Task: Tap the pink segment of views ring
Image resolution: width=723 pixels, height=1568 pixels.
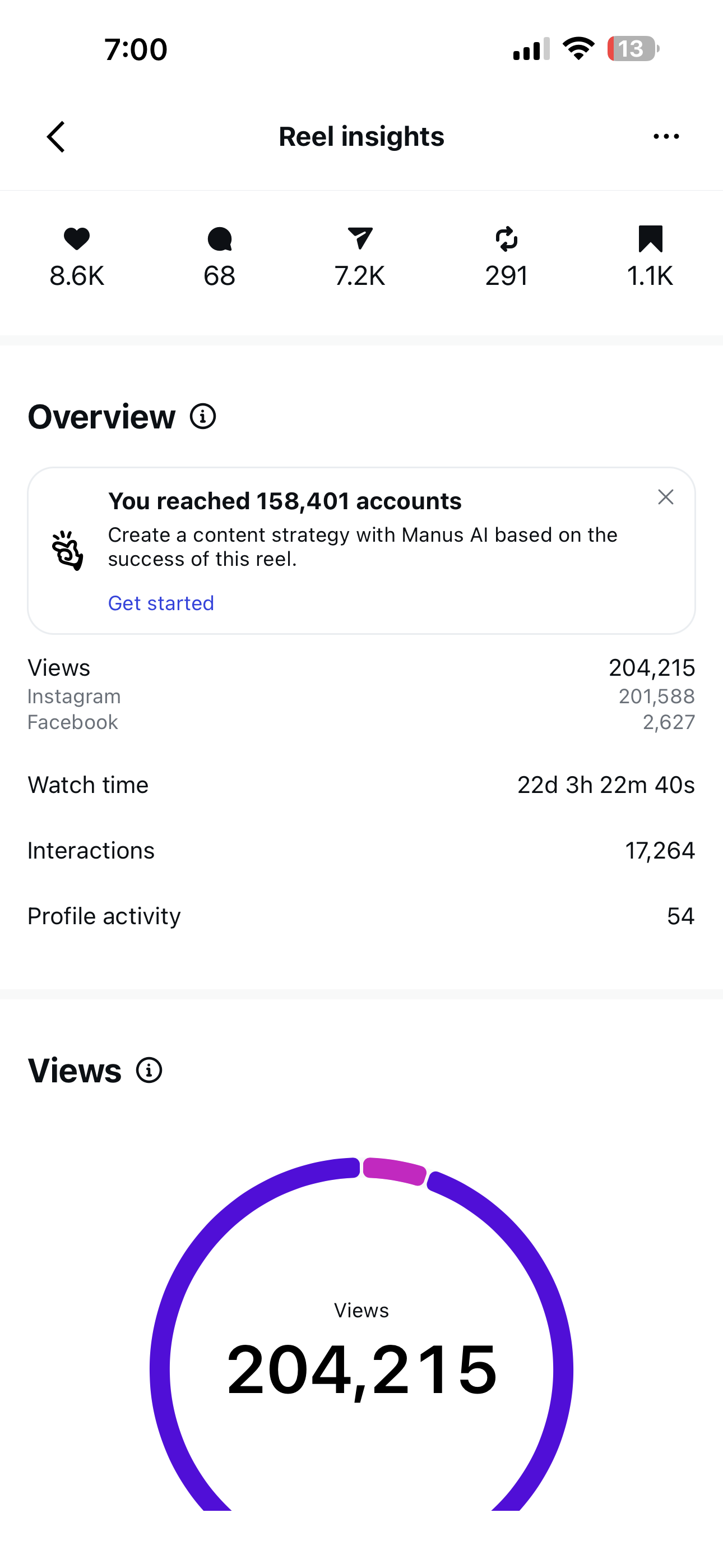Action: (x=395, y=1171)
